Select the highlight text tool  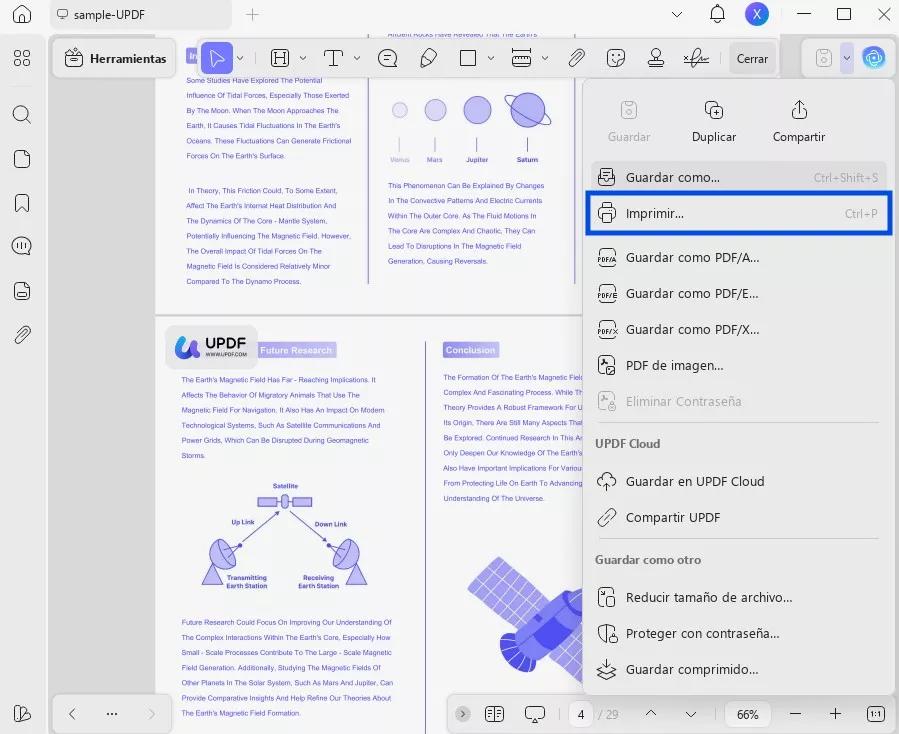click(x=280, y=58)
